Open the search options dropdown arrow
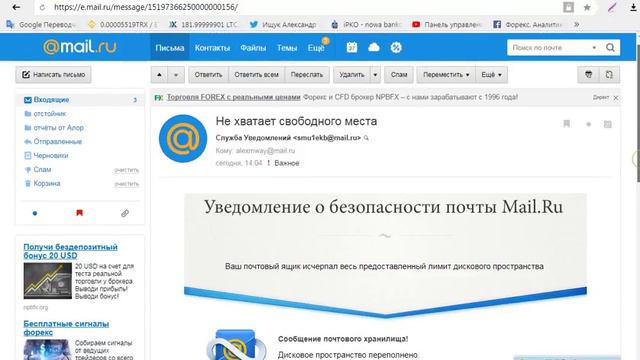This screenshot has height=360, width=640. coord(594,48)
